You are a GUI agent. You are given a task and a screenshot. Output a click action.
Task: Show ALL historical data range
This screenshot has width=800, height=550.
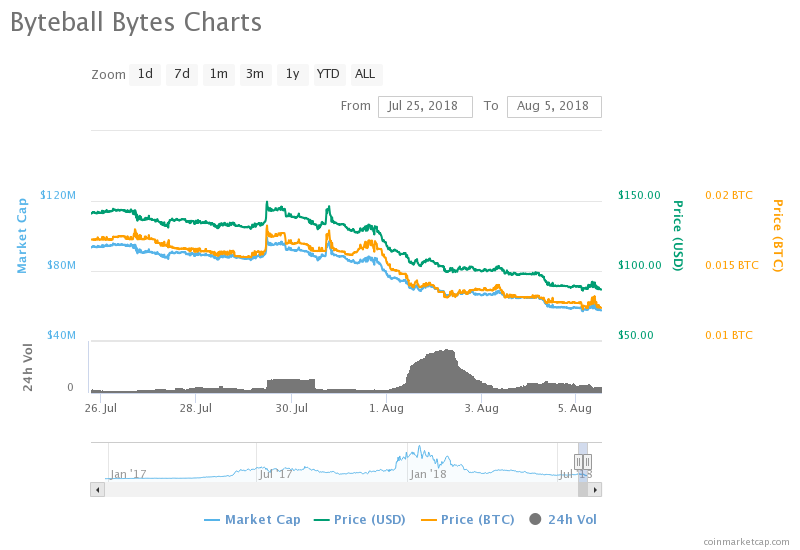point(365,74)
